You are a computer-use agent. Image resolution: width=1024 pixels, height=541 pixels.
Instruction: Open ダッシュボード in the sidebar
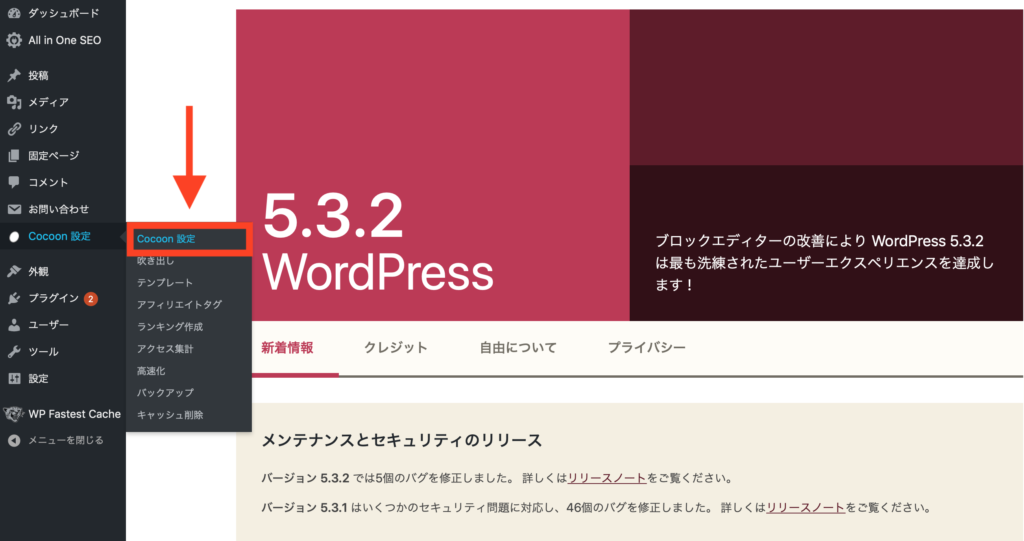tap(63, 13)
